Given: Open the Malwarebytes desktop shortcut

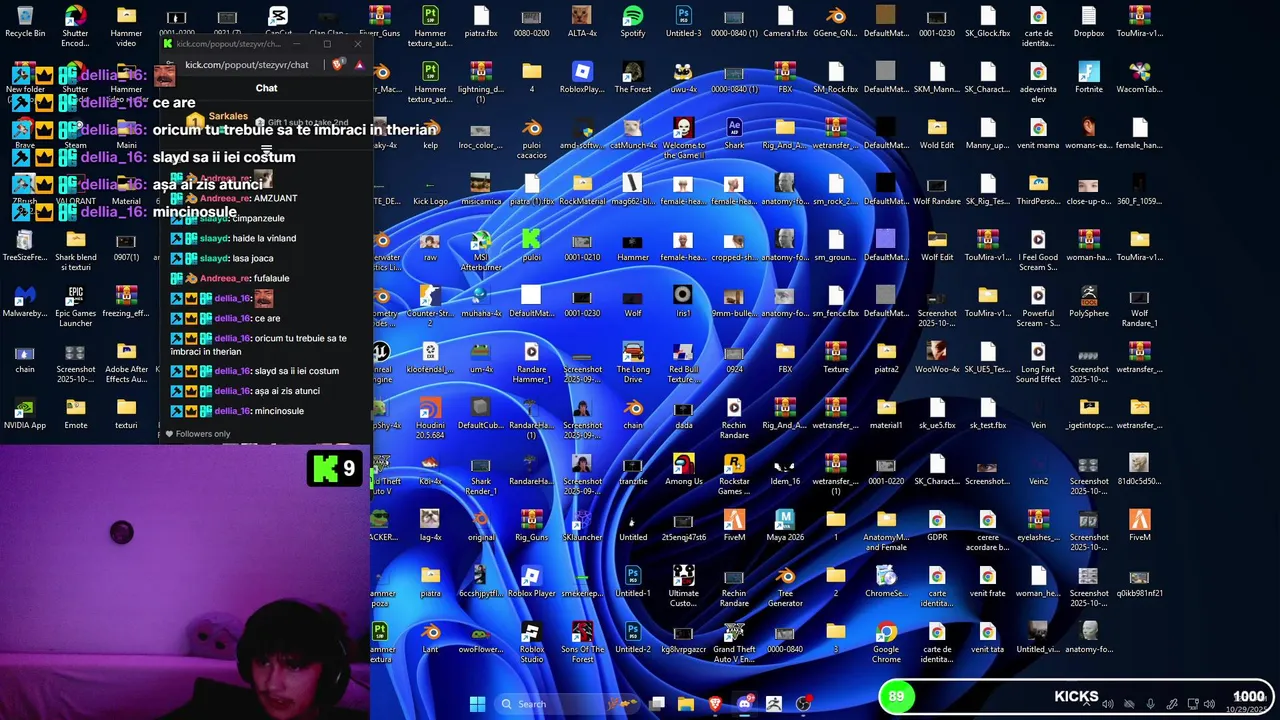Looking at the screenshot, I should (x=25, y=302).
